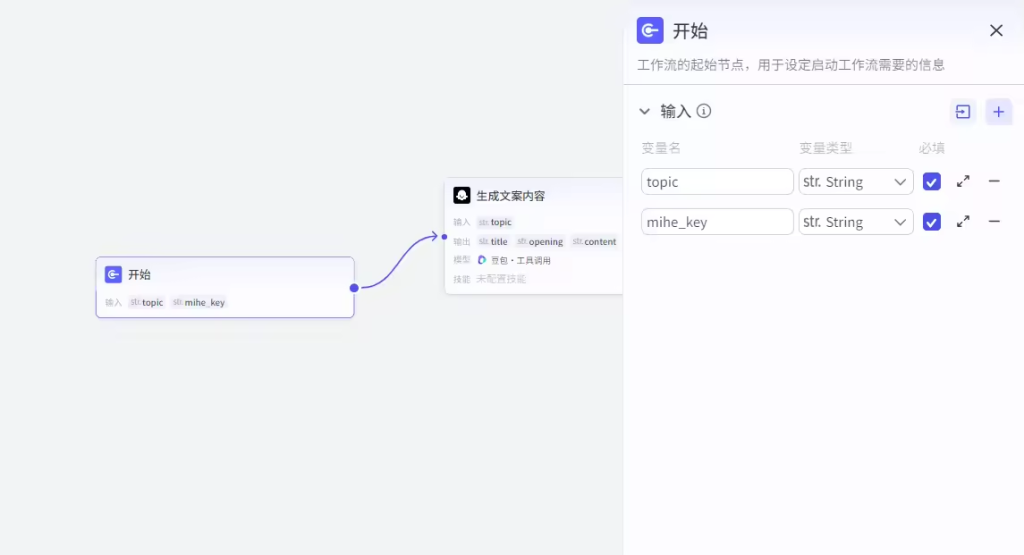This screenshot has width=1024, height=555.
Task: Collapse the 输入 section chevron
Action: [645, 111]
